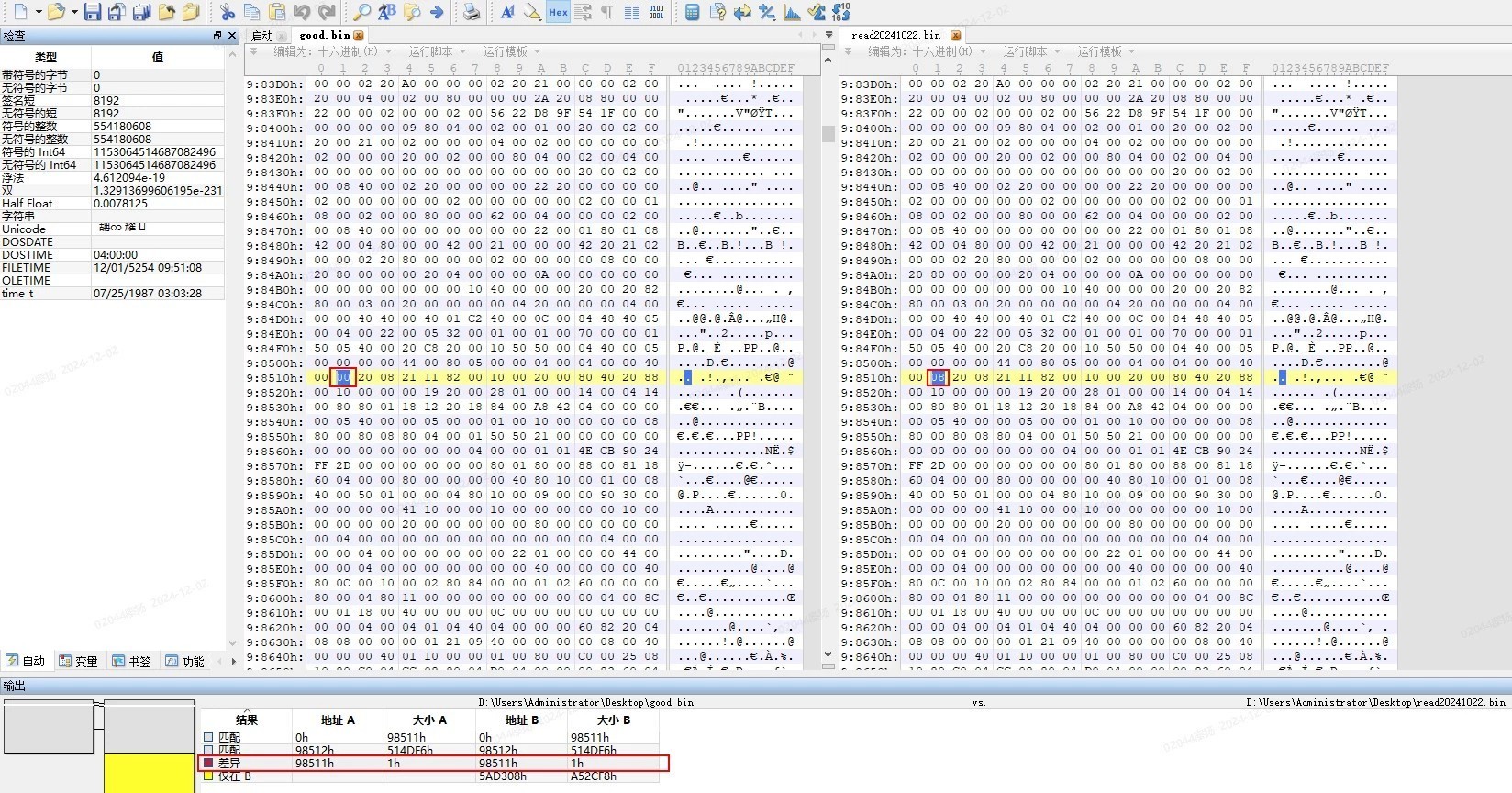Float the 检查 inspector panel
1512x793 pixels.
[217, 36]
